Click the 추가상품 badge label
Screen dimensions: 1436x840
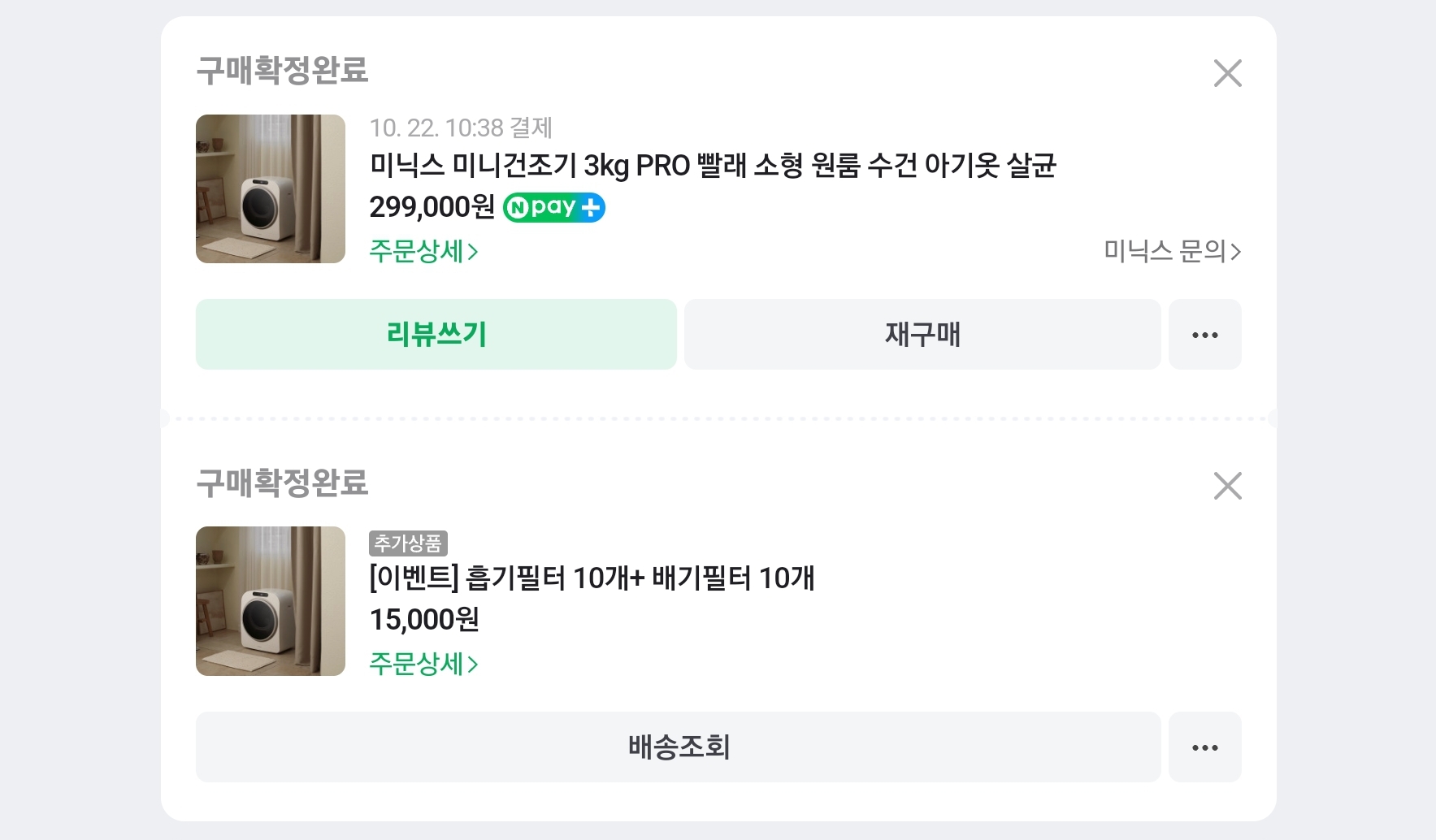[408, 543]
